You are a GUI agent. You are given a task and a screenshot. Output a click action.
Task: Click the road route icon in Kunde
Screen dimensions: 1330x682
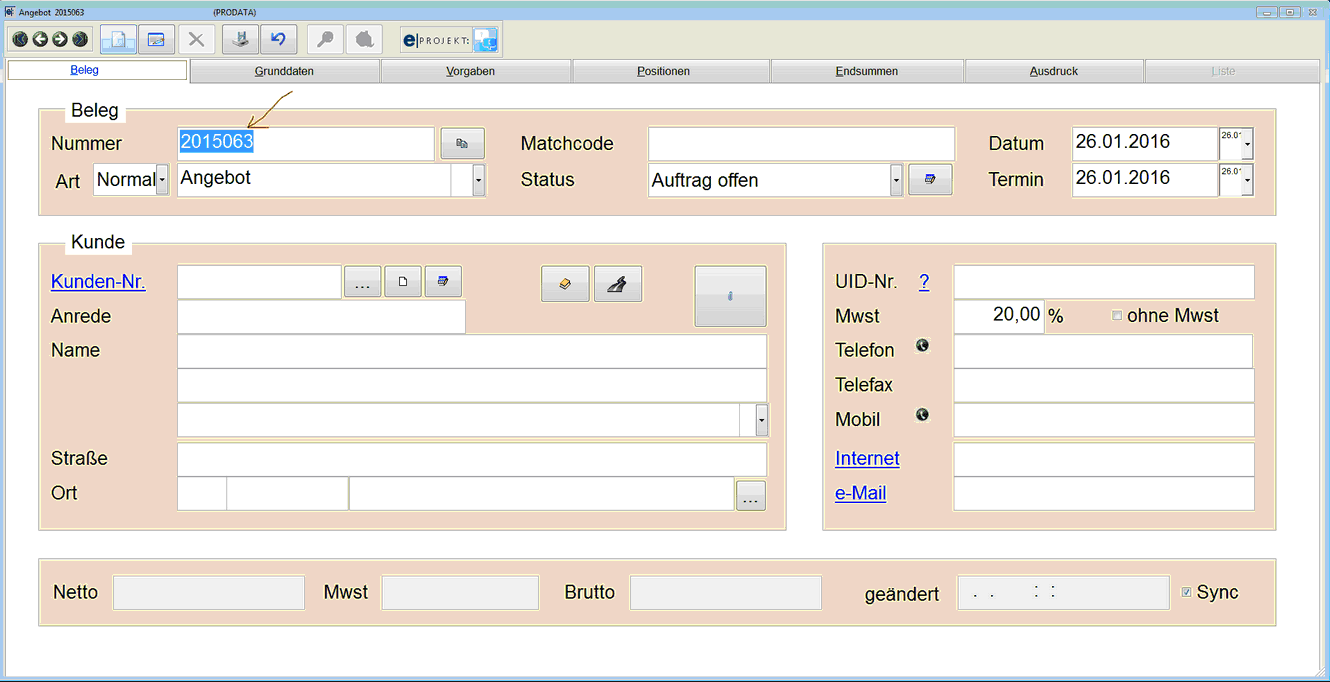pyautogui.click(x=617, y=284)
